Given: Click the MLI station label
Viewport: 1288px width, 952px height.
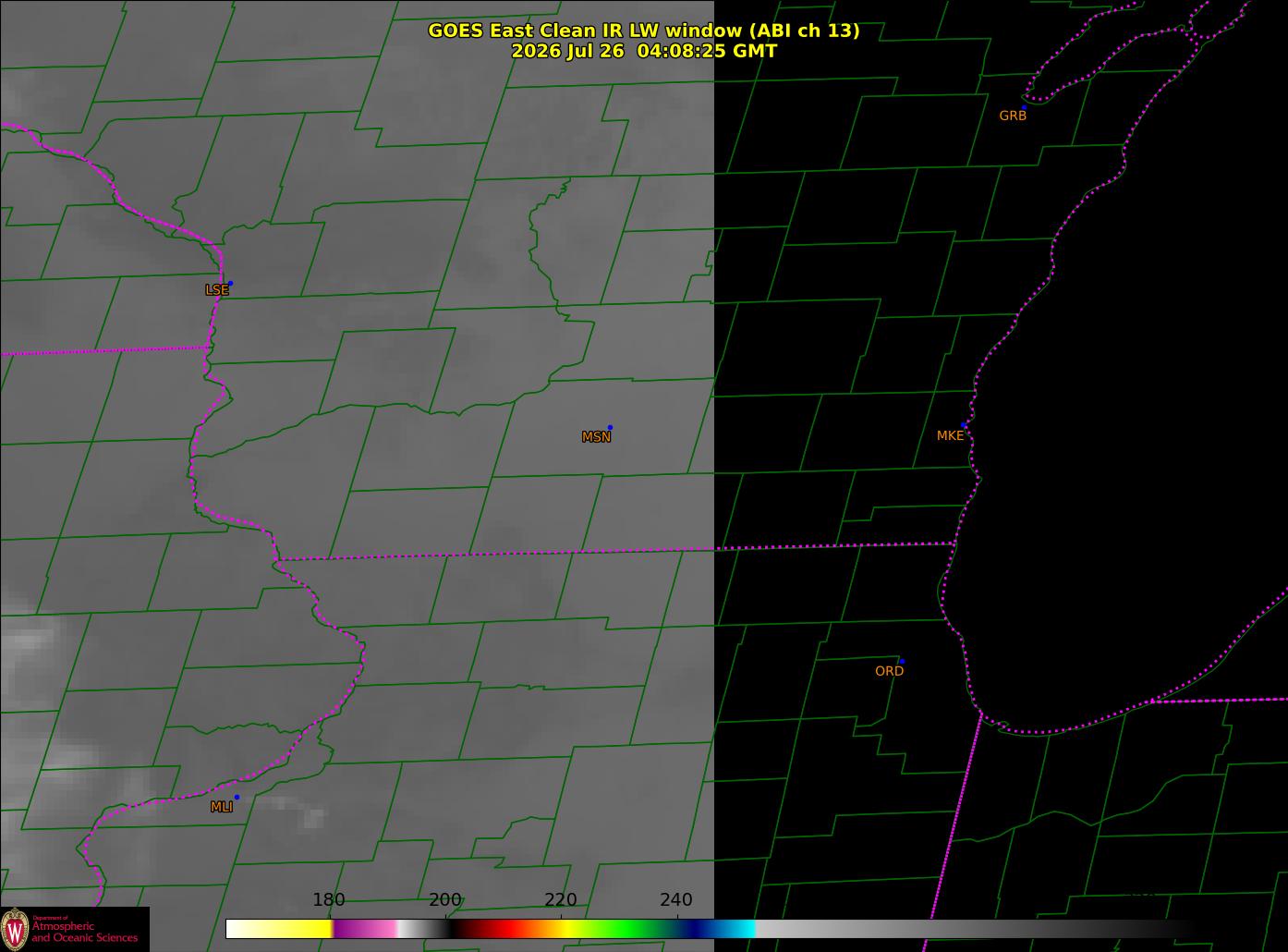Looking at the screenshot, I should [222, 807].
